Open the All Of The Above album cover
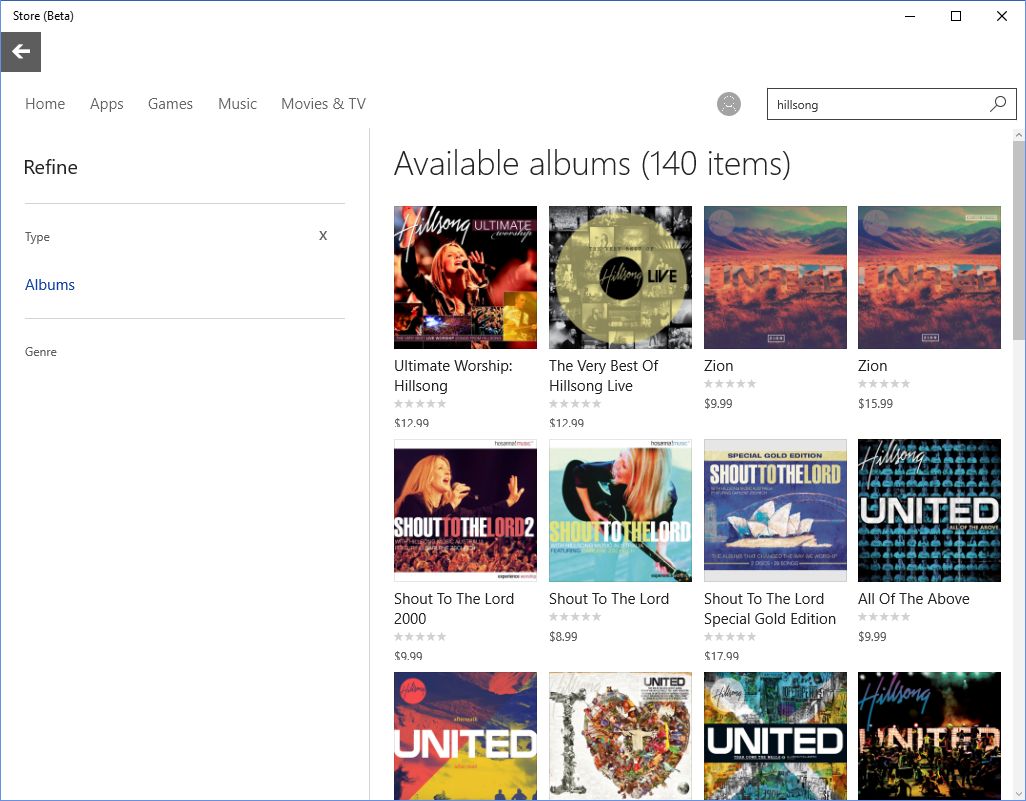 point(929,510)
